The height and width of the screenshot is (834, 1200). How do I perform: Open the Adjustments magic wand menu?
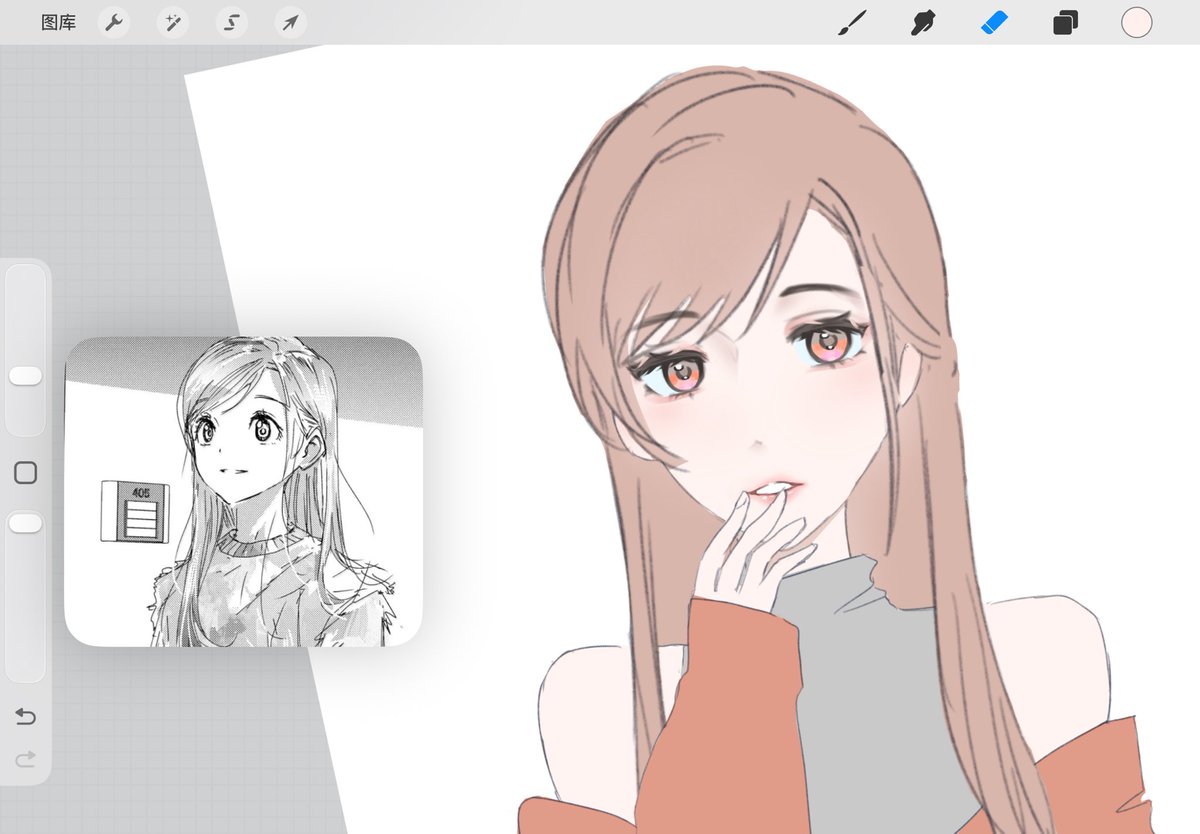coord(173,22)
